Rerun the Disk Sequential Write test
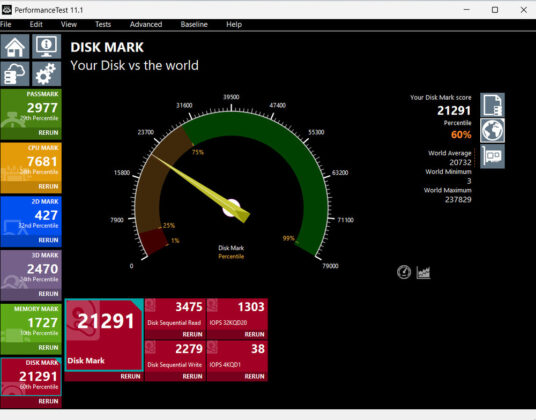 click(192, 376)
